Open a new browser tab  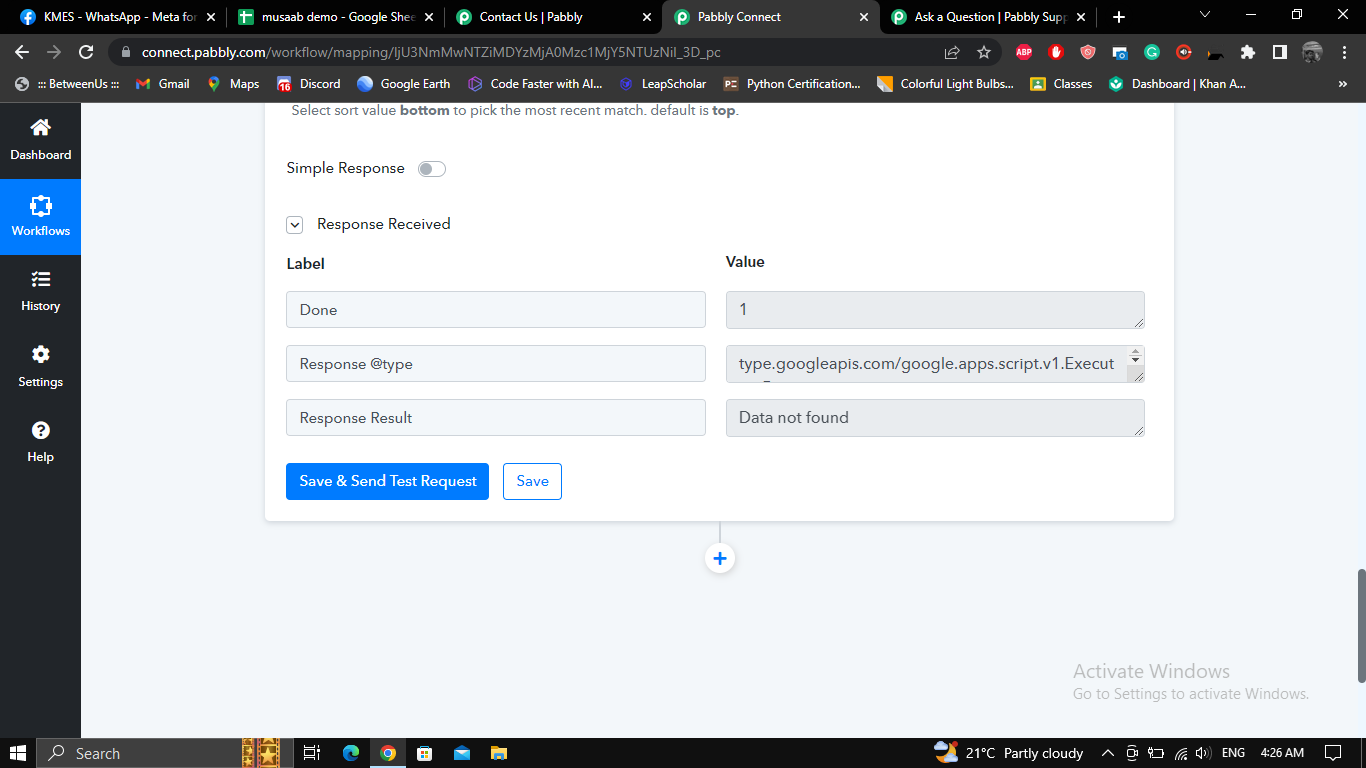1118,17
